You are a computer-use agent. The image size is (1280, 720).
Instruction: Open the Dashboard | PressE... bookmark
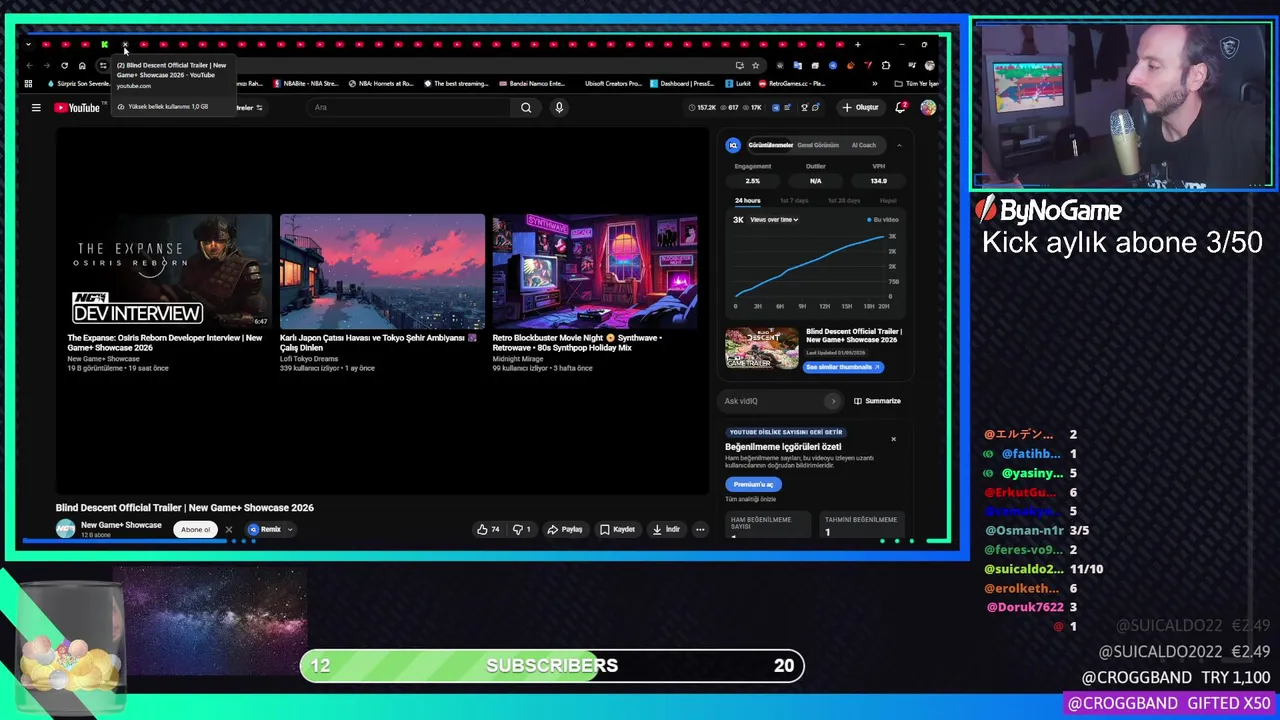tap(681, 84)
